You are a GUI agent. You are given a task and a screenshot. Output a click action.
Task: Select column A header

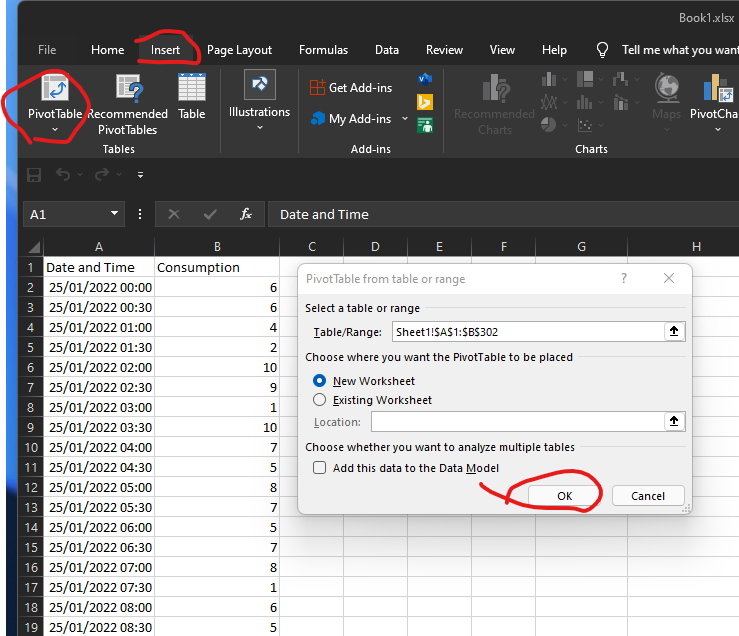click(99, 247)
